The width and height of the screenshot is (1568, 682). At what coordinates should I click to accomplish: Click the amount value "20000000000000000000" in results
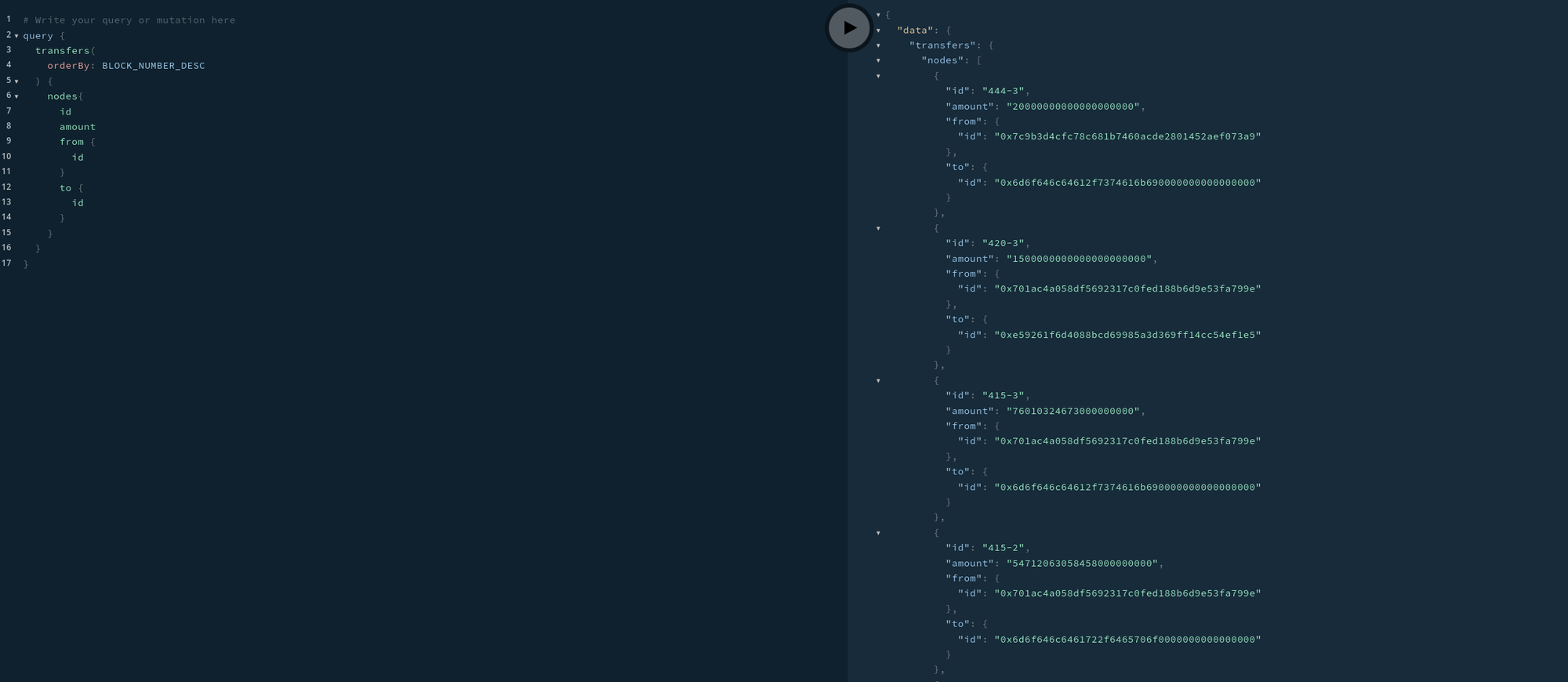tap(1073, 107)
